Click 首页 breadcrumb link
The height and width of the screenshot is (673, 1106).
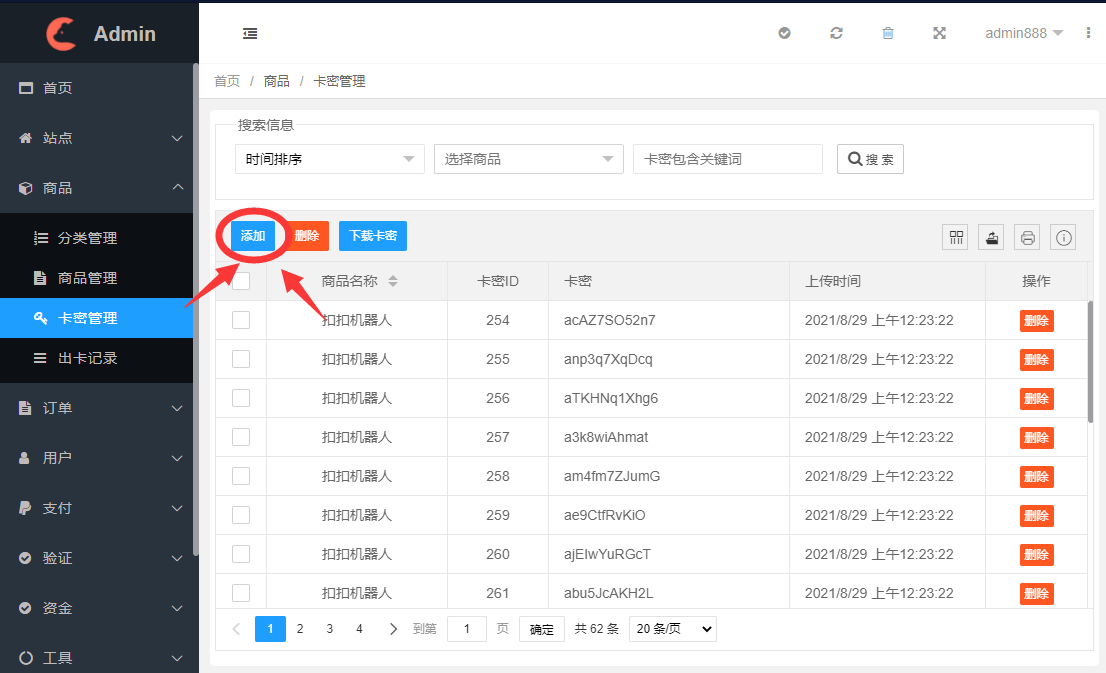[x=227, y=81]
